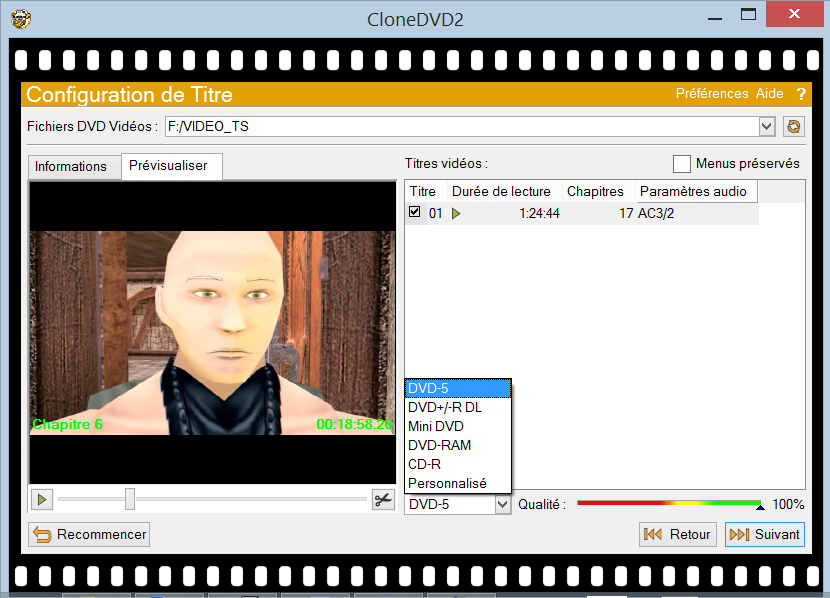This screenshot has height=598, width=830.
Task: Click the video preview image
Action: [212, 332]
